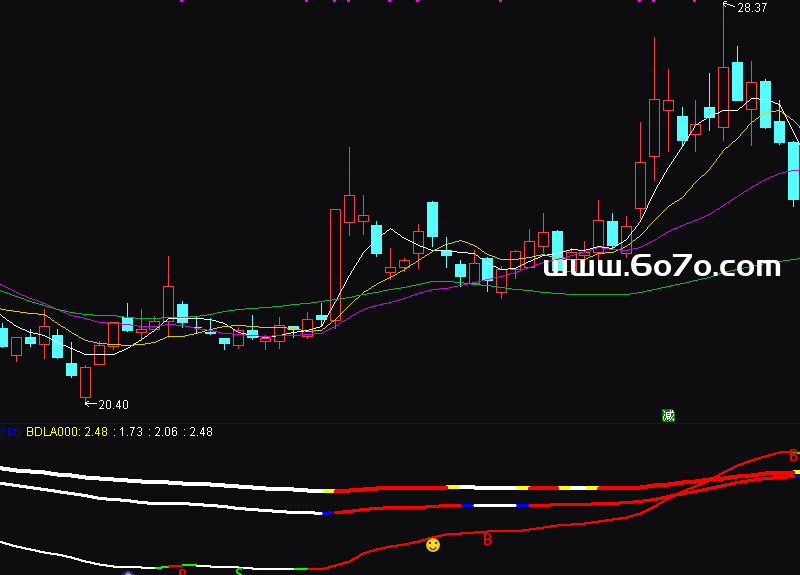The width and height of the screenshot is (800, 575).
Task: Select the candlestick at the 20.40 low
Action: click(85, 381)
